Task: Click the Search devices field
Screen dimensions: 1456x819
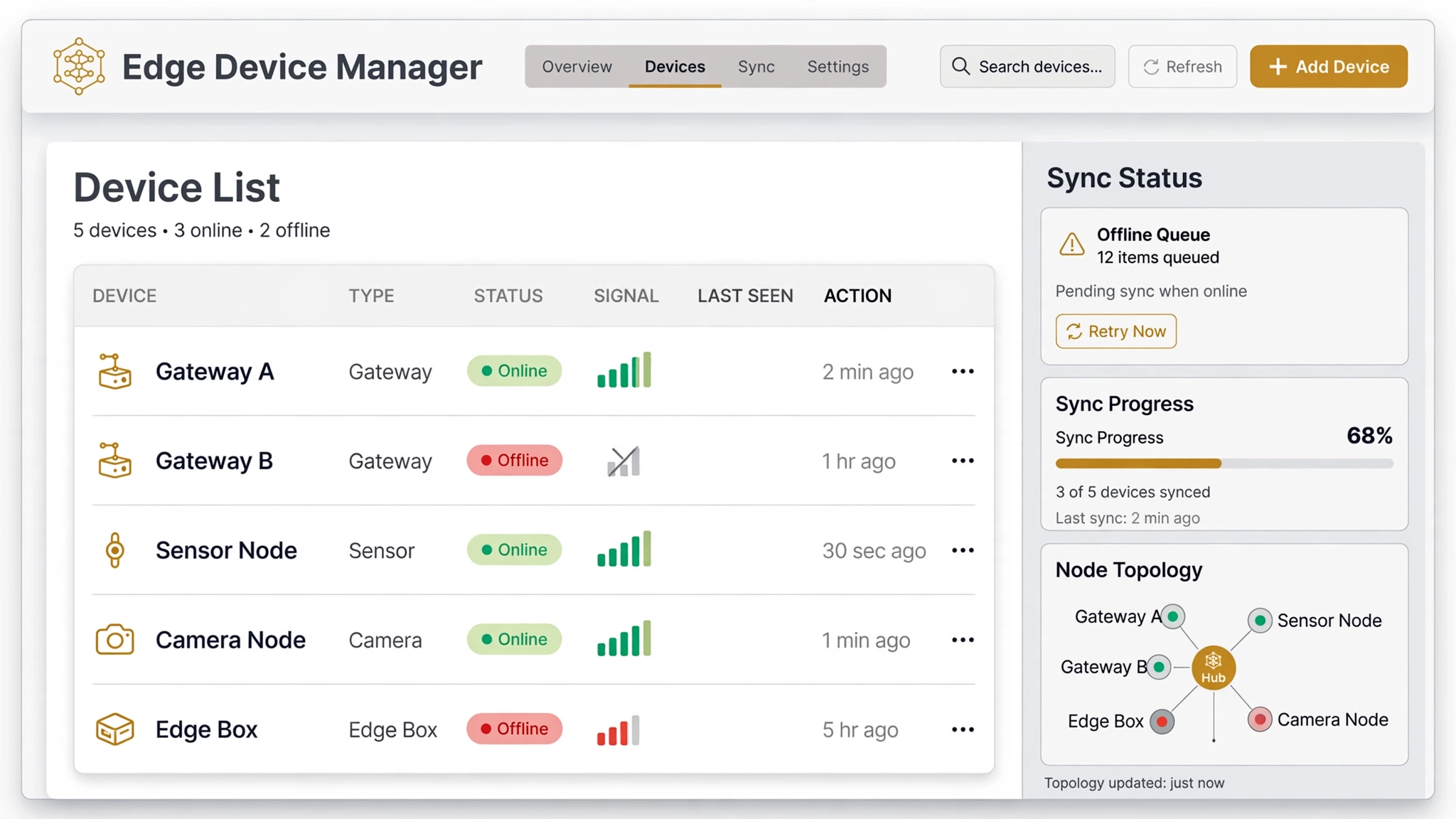Action: [1027, 67]
